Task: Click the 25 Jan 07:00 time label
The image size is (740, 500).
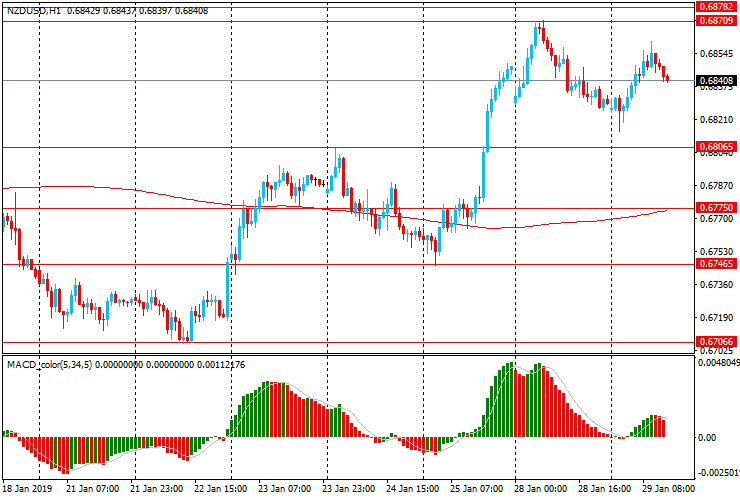Action: tap(477, 490)
